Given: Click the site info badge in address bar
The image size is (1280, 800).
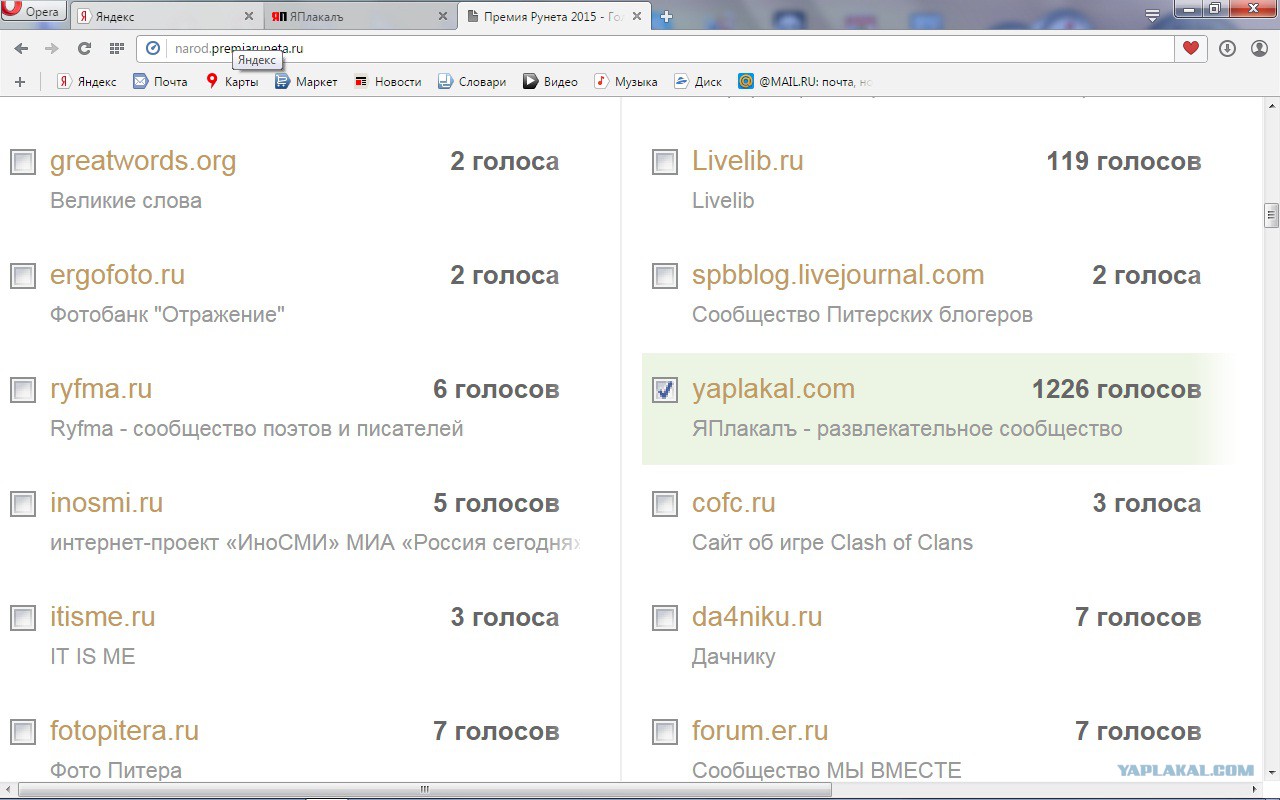Looking at the screenshot, I should click(153, 48).
